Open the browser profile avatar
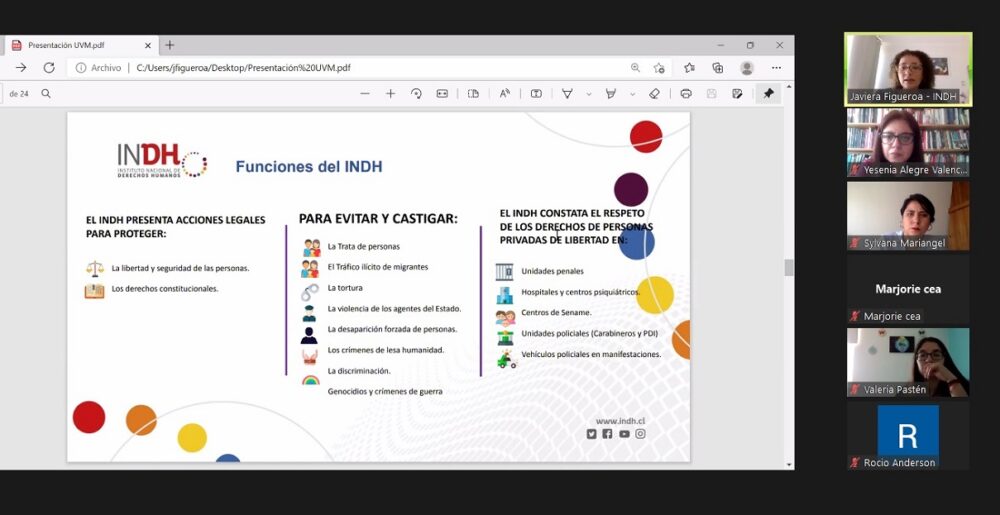The width and height of the screenshot is (1000, 515). (x=747, y=68)
